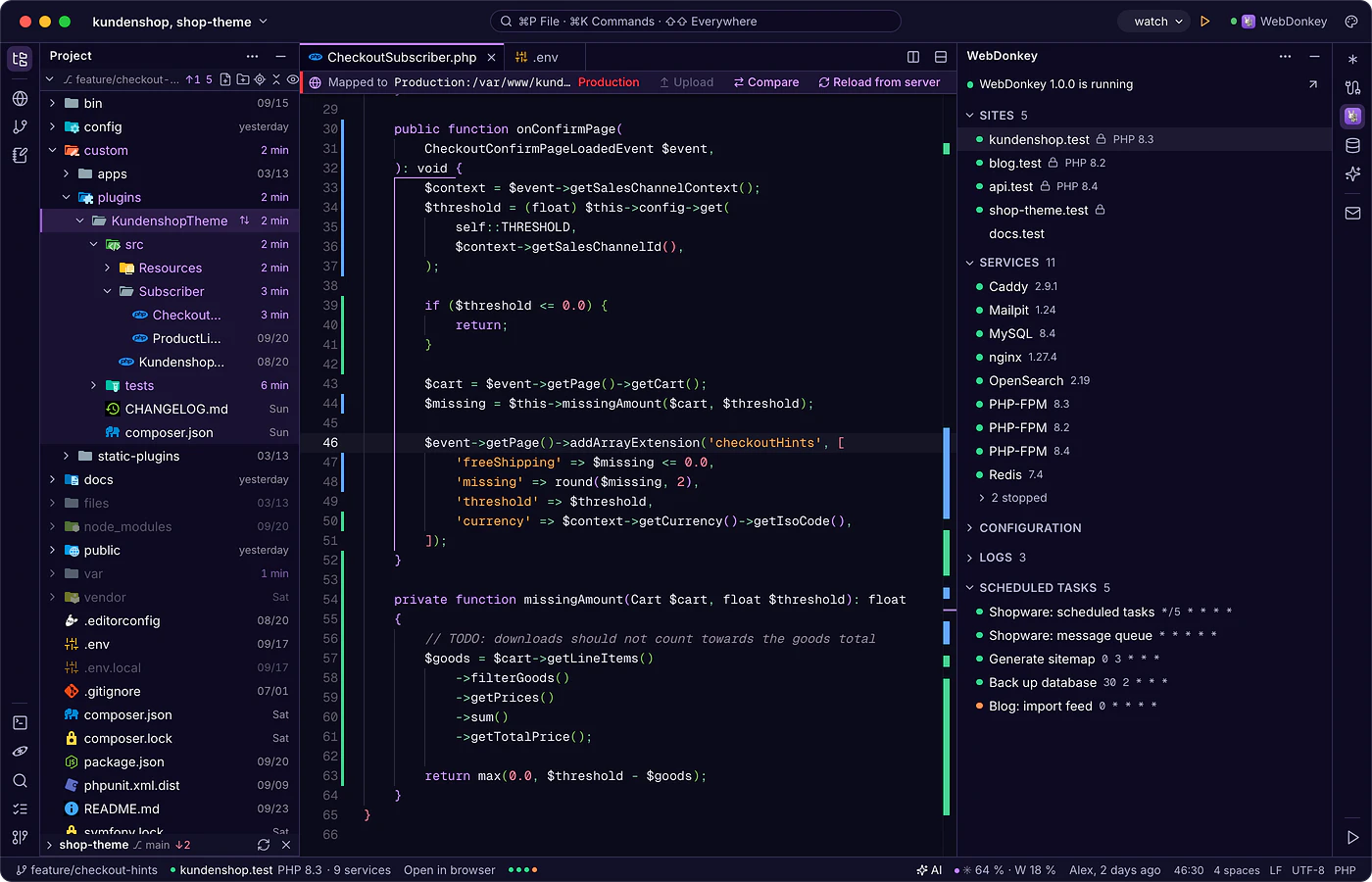1372x882 pixels.
Task: Click Reload from server
Action: 879,82
